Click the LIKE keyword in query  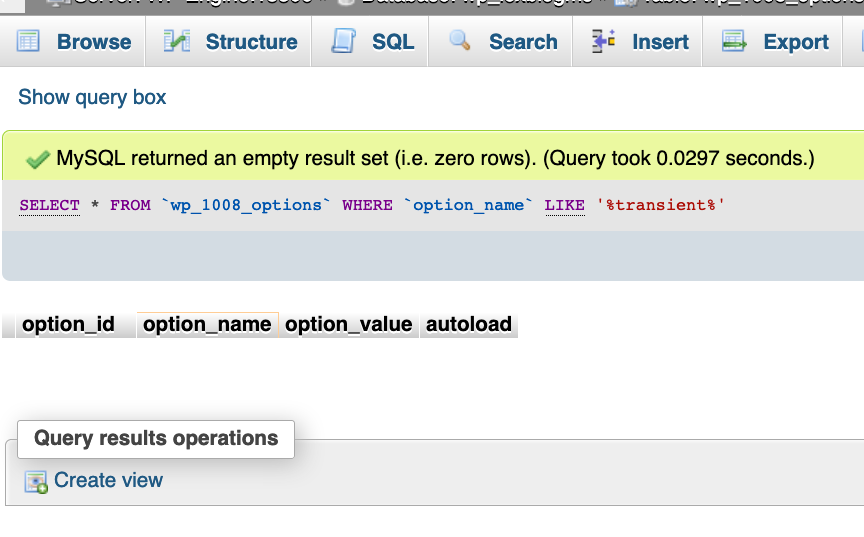click(565, 205)
